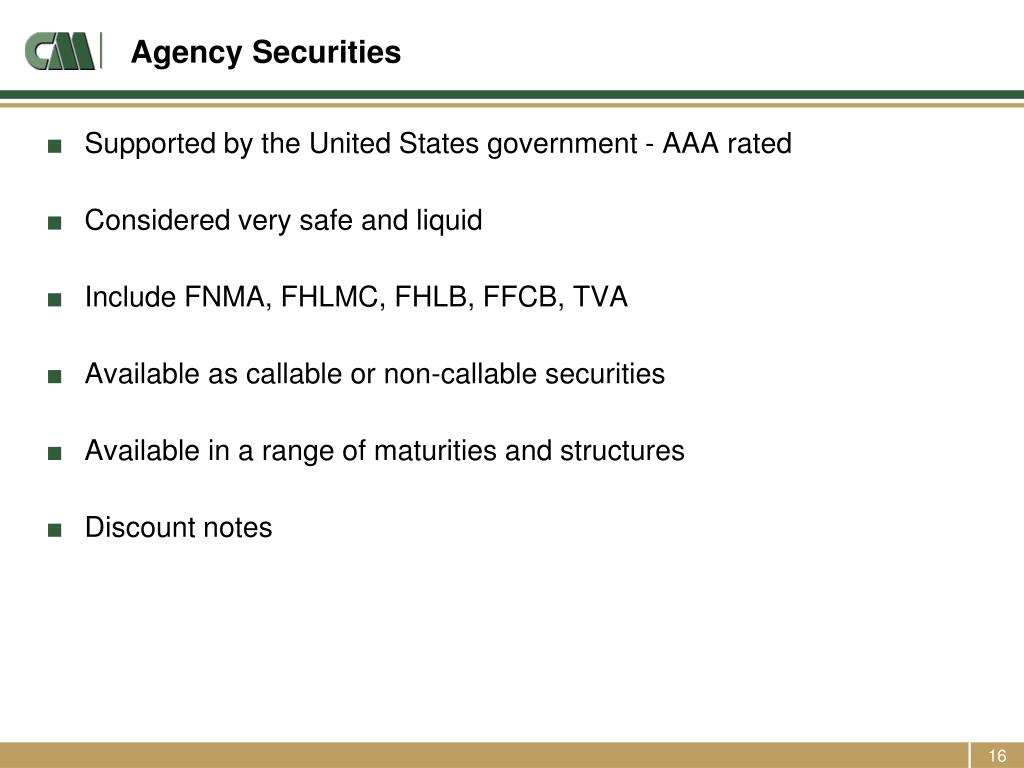Click the bullet before Available as callable
The height and width of the screenshot is (768, 1024).
click(55, 377)
